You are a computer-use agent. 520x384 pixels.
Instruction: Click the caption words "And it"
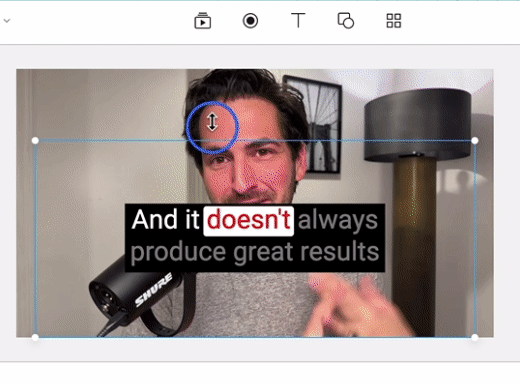[x=165, y=220]
